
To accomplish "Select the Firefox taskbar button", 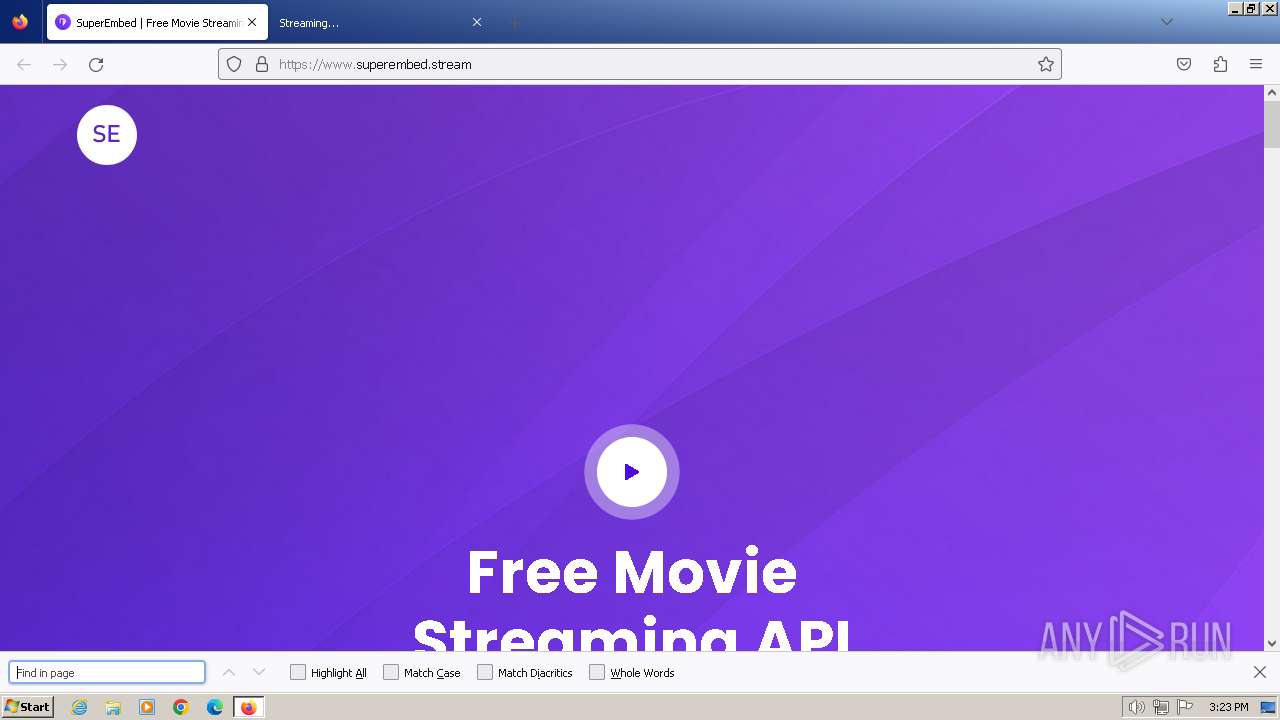I will click(249, 707).
